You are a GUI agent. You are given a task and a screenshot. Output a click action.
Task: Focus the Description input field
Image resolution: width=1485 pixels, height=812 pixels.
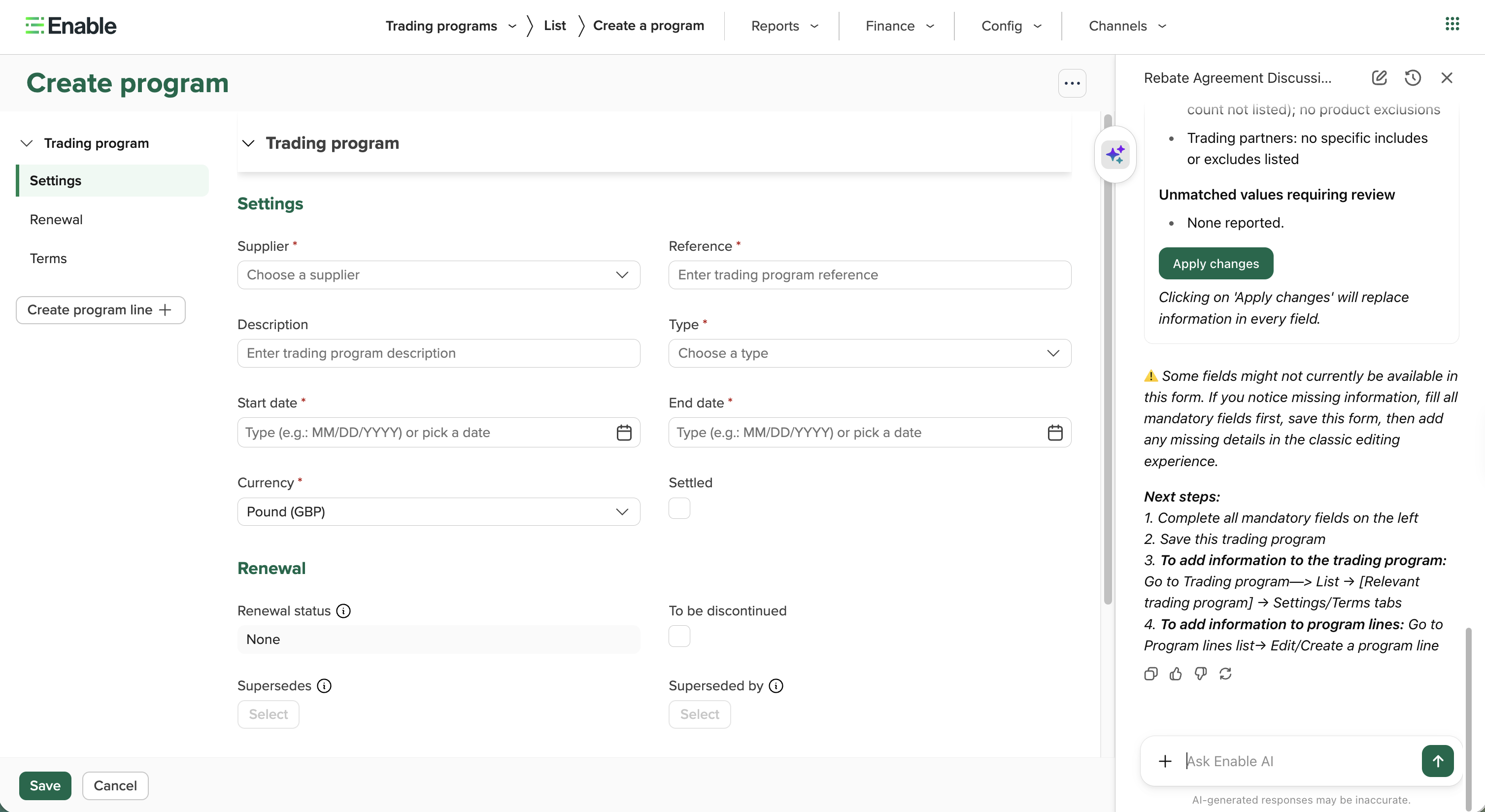point(439,353)
